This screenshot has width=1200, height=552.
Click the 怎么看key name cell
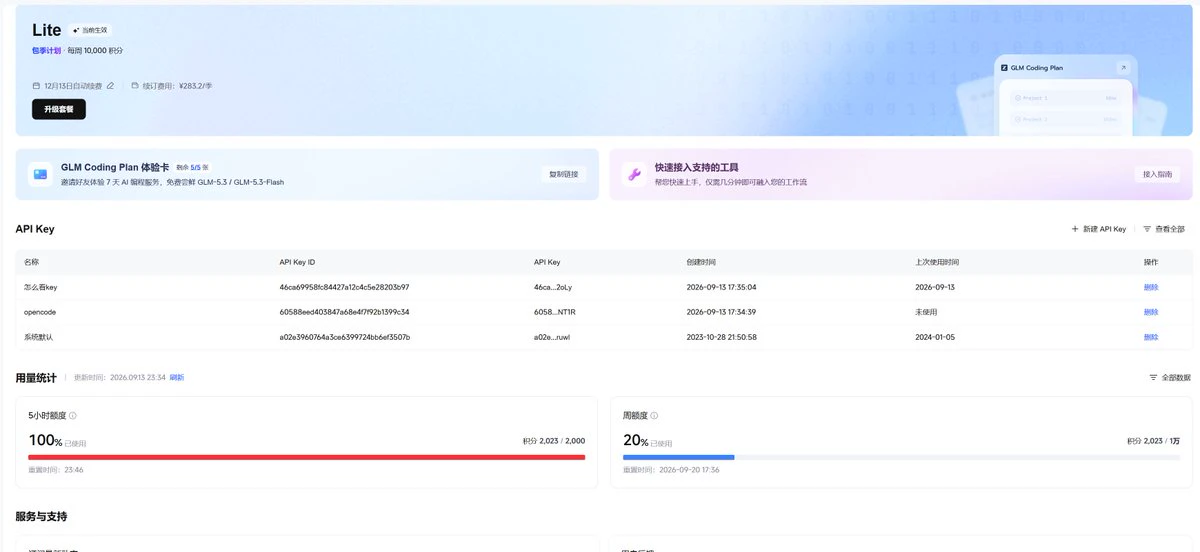(41, 287)
